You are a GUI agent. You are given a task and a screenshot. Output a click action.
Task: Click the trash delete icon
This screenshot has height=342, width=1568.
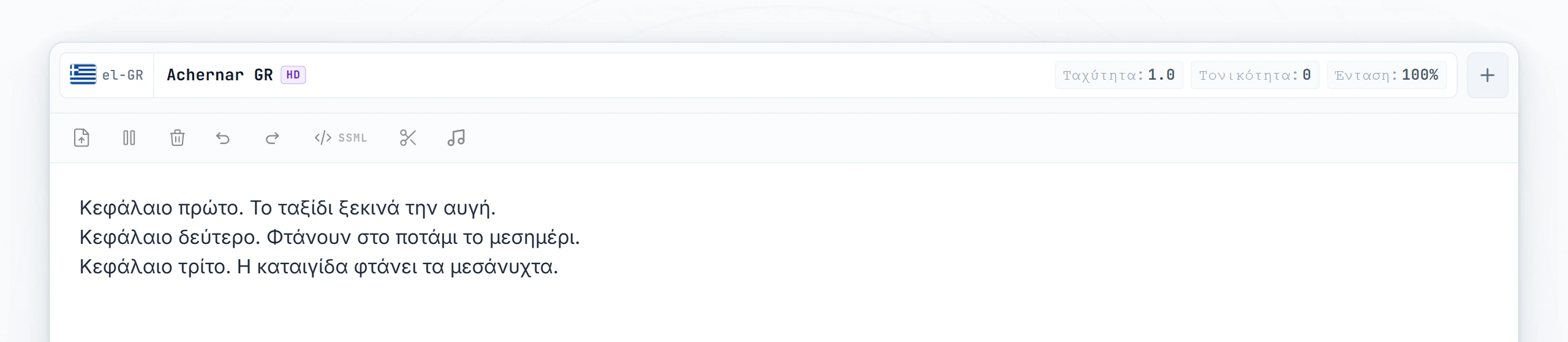pos(177,138)
